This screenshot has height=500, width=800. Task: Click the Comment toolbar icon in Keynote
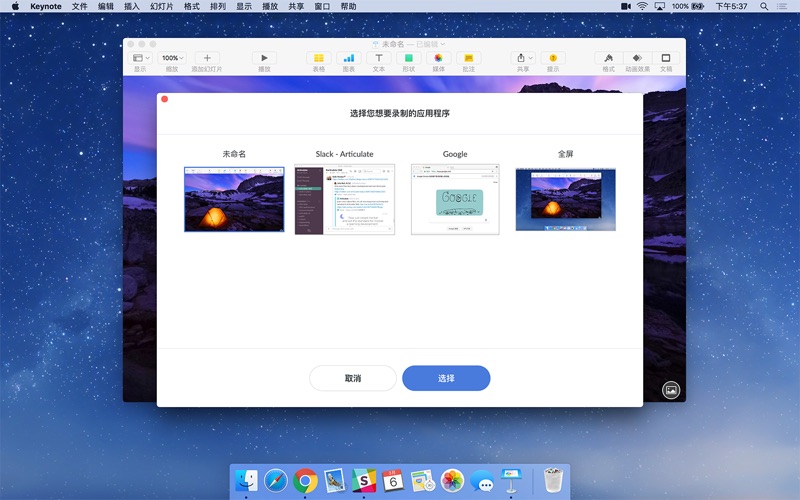[469, 58]
